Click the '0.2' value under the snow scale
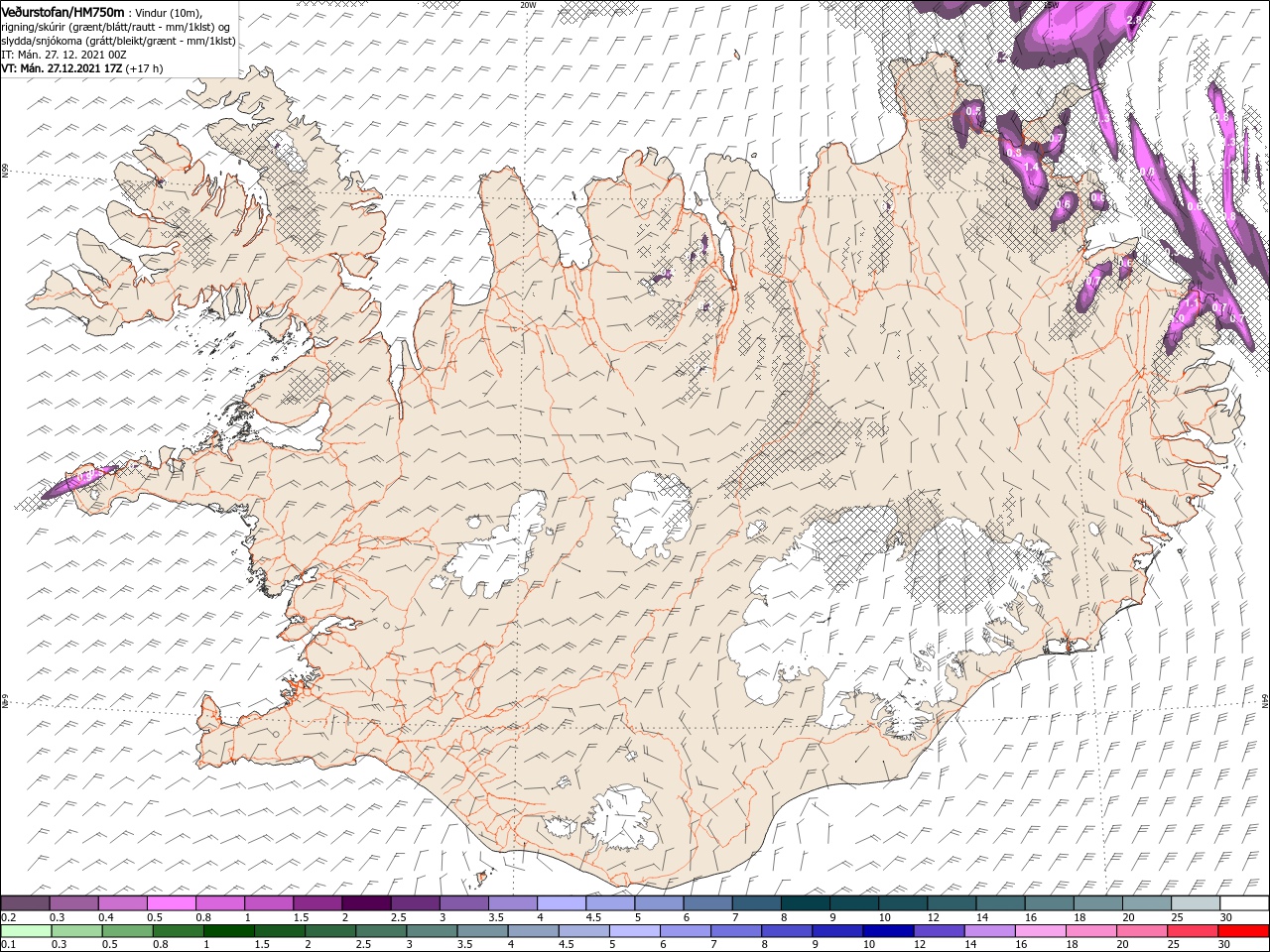 7,917
